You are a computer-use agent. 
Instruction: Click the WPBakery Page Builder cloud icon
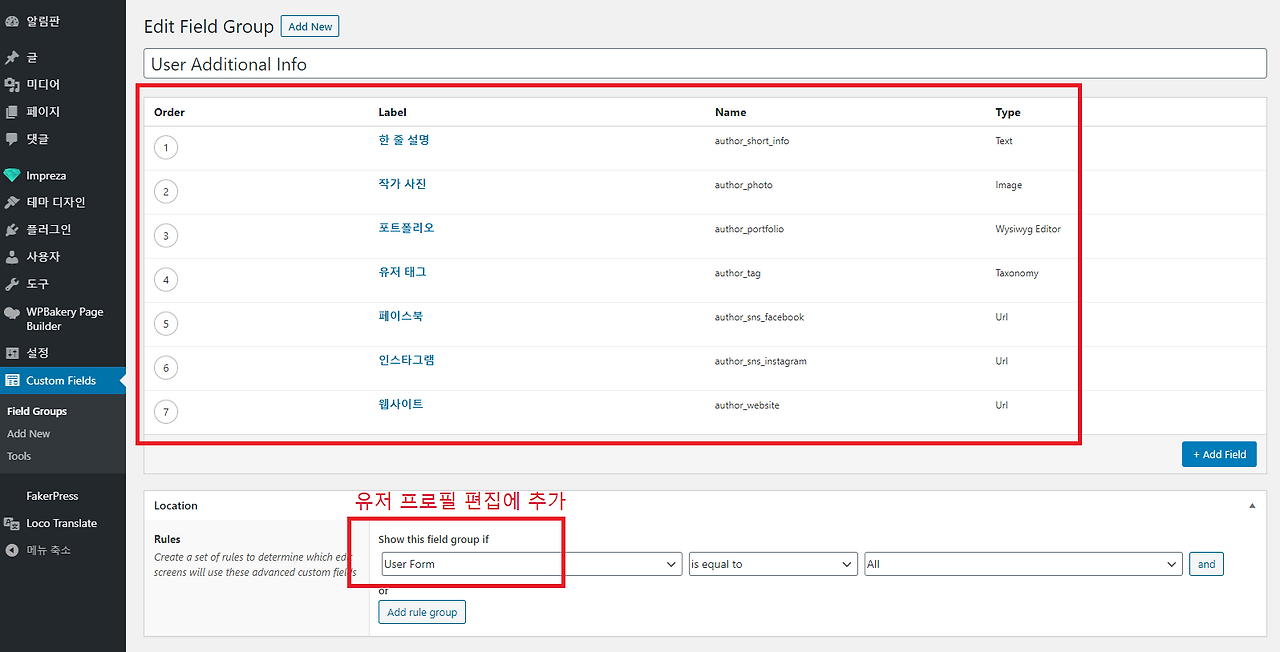(12, 313)
